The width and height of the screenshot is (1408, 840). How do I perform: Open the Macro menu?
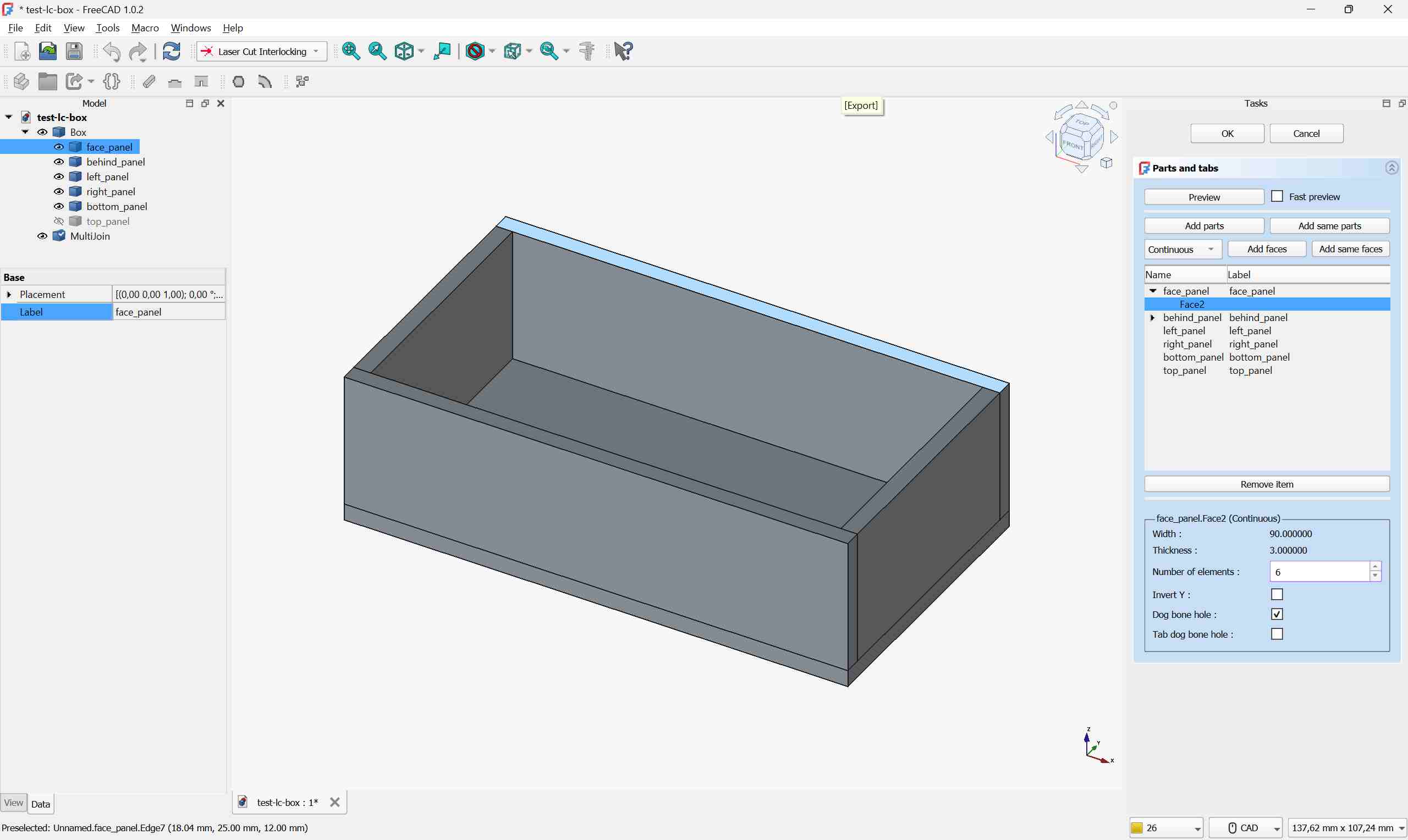(x=144, y=27)
